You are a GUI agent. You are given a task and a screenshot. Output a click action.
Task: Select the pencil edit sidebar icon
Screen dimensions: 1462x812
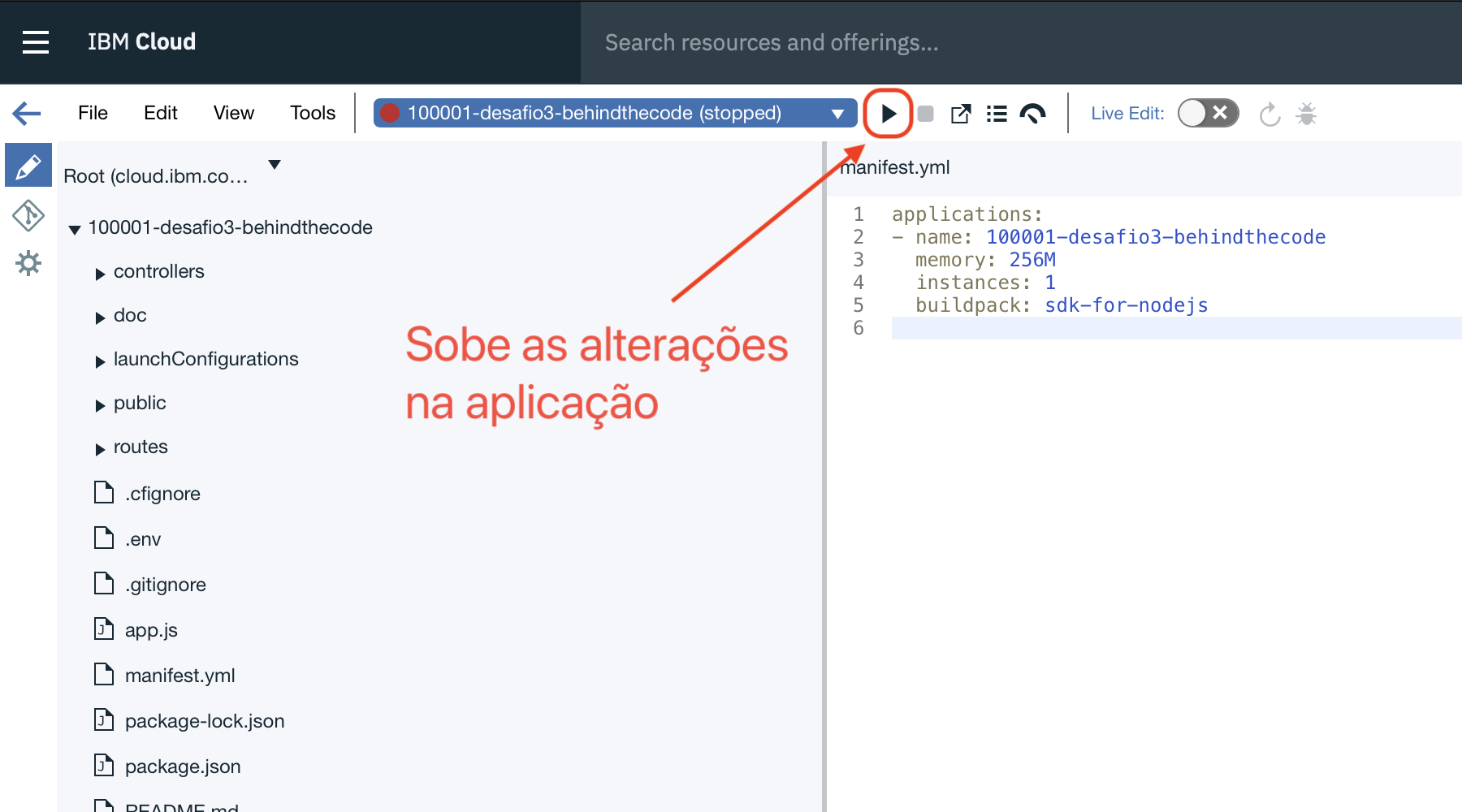tap(28, 166)
